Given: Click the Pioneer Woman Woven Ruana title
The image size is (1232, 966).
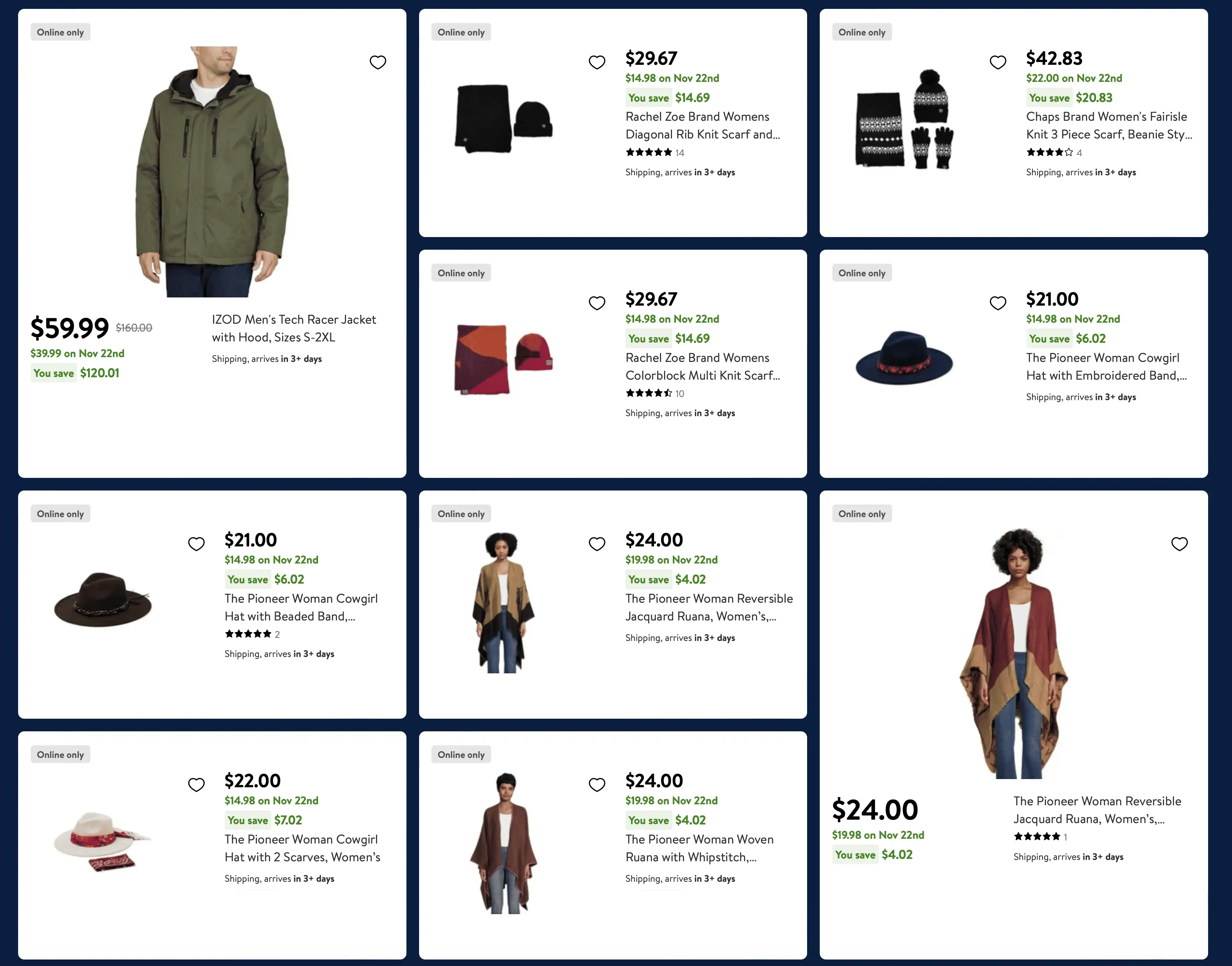Looking at the screenshot, I should tap(699, 848).
